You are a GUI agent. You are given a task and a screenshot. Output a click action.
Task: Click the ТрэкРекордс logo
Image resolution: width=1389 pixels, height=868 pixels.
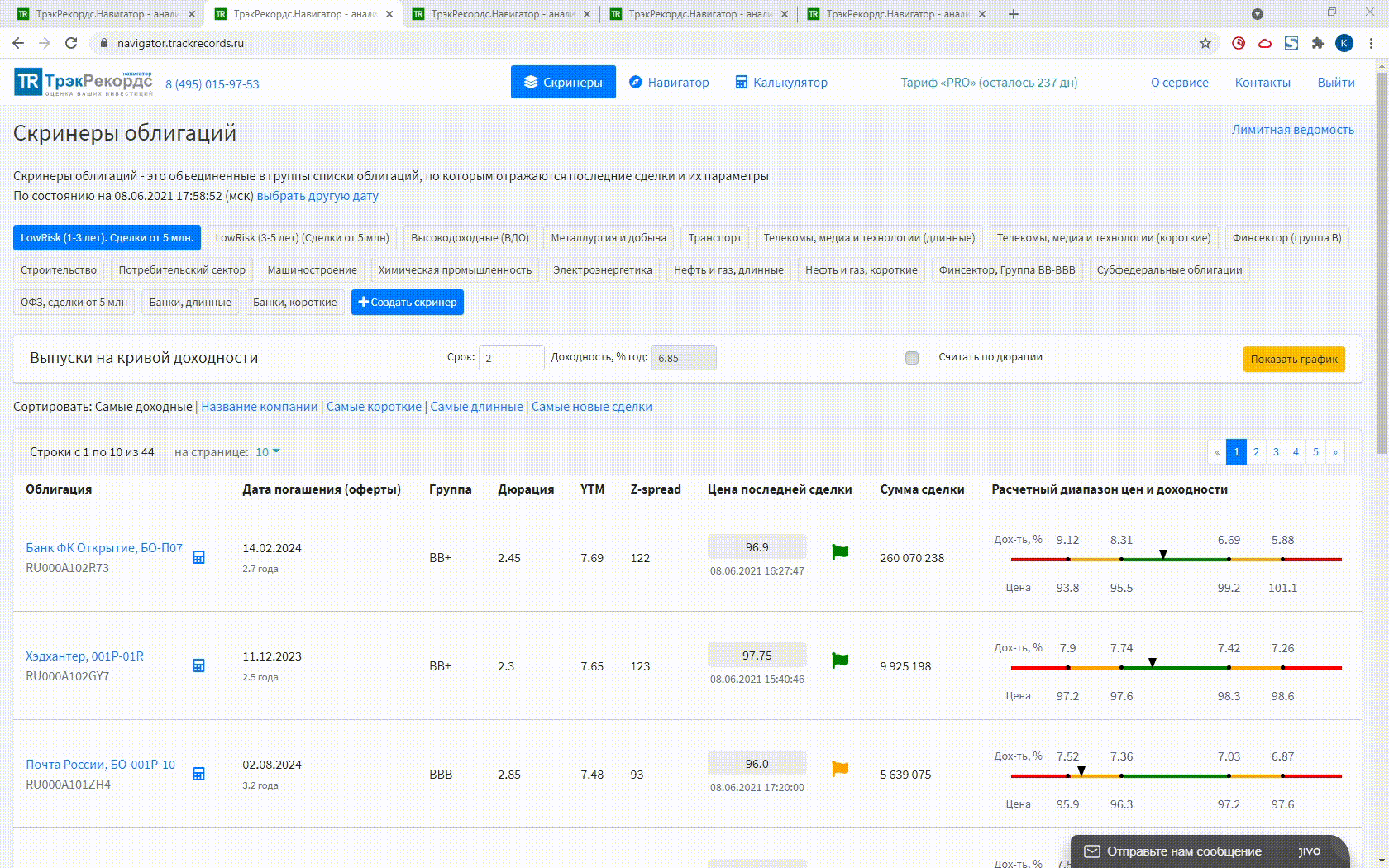coord(84,83)
